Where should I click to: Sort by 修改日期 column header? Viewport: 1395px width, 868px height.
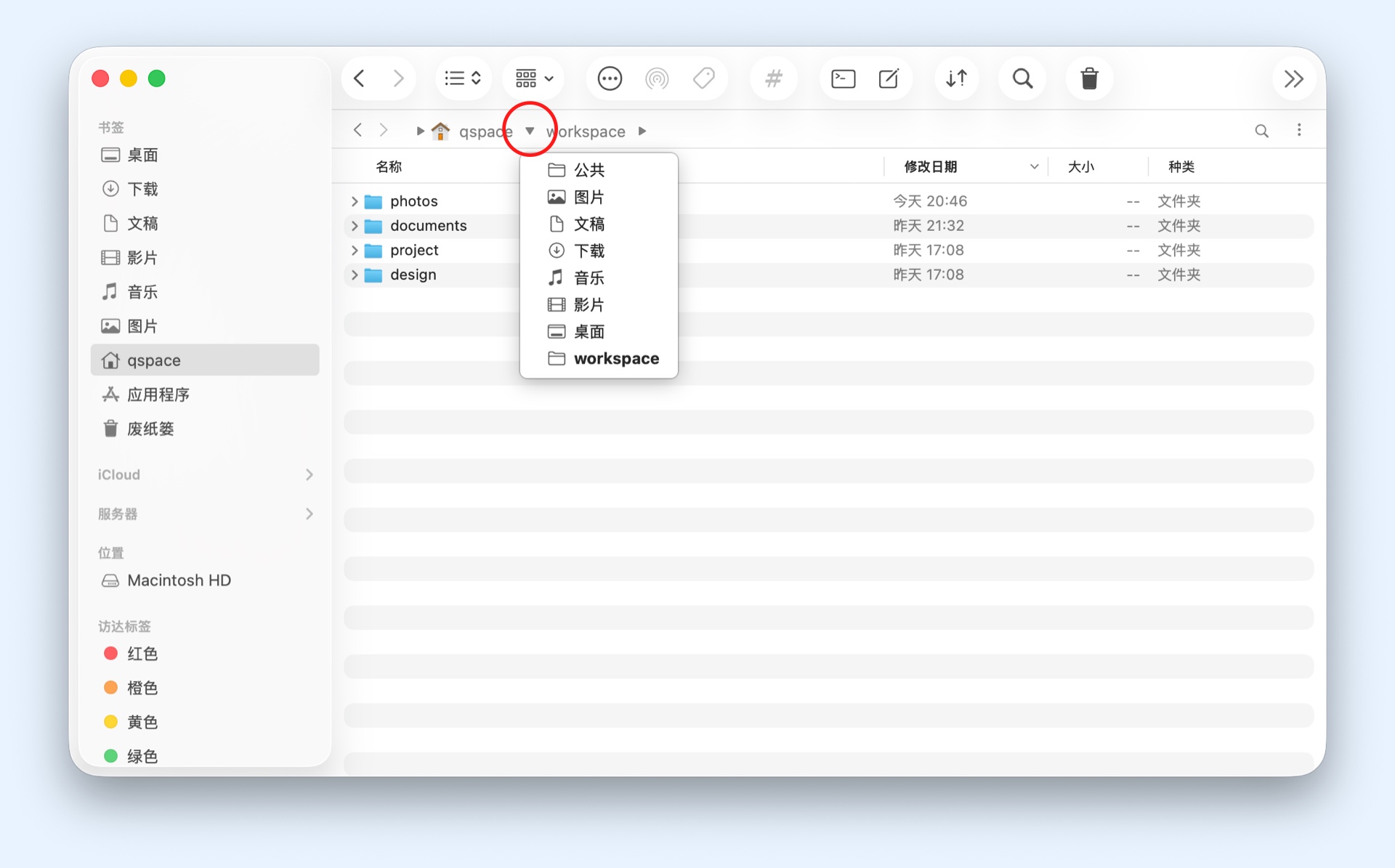tap(930, 167)
